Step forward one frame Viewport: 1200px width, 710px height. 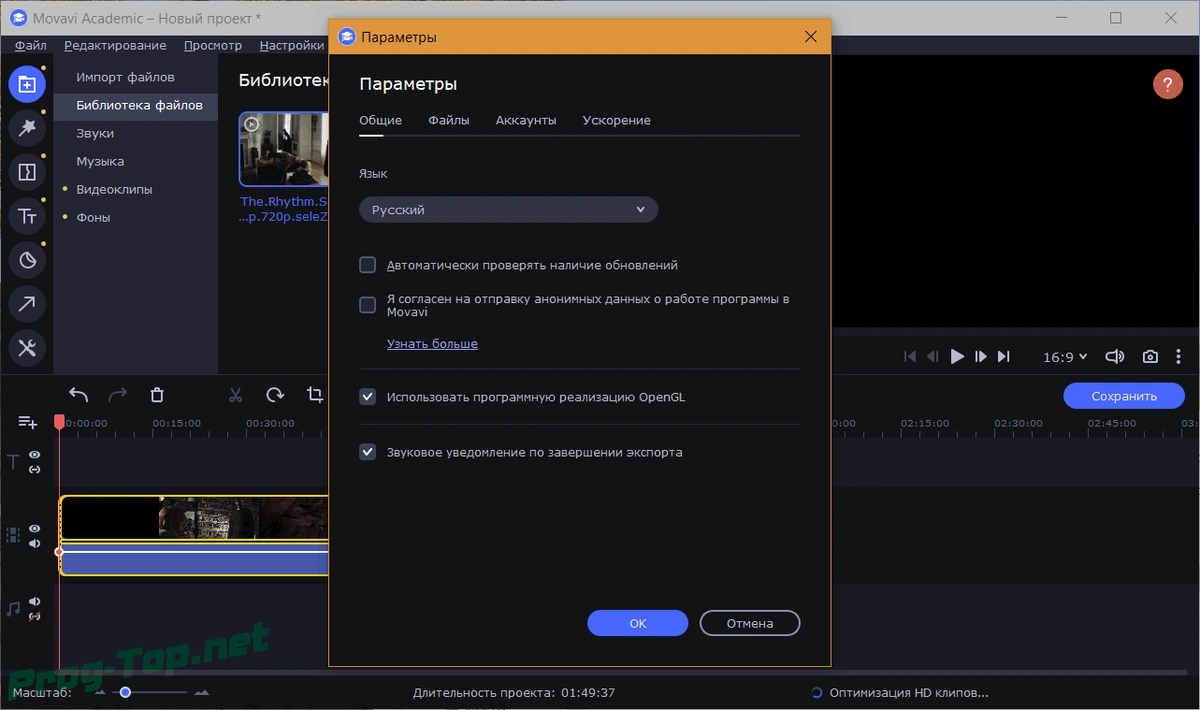pyautogui.click(x=981, y=357)
